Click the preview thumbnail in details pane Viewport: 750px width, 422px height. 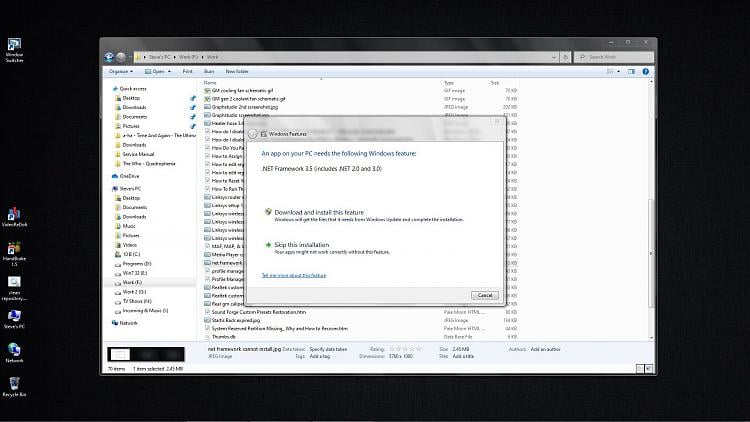point(146,354)
